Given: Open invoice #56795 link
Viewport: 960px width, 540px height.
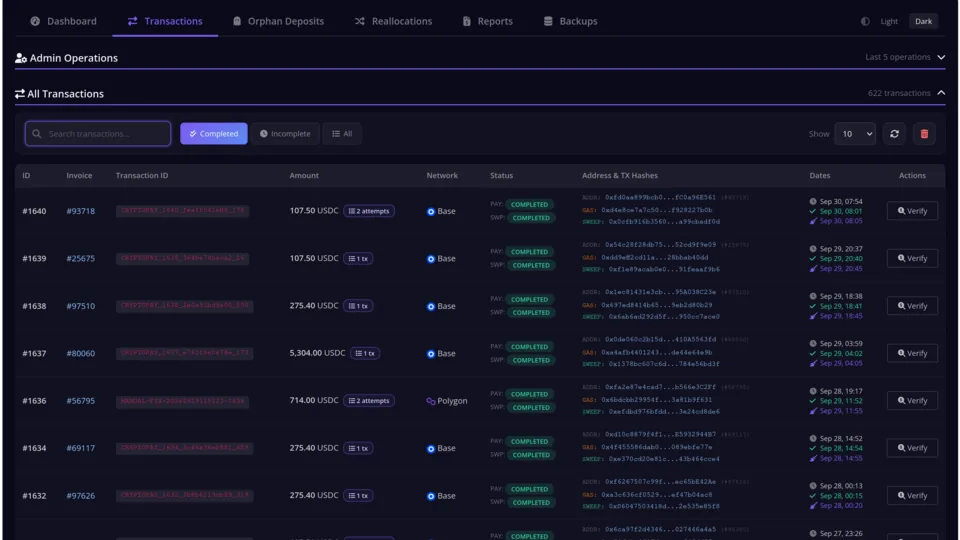Looking at the screenshot, I should point(81,400).
